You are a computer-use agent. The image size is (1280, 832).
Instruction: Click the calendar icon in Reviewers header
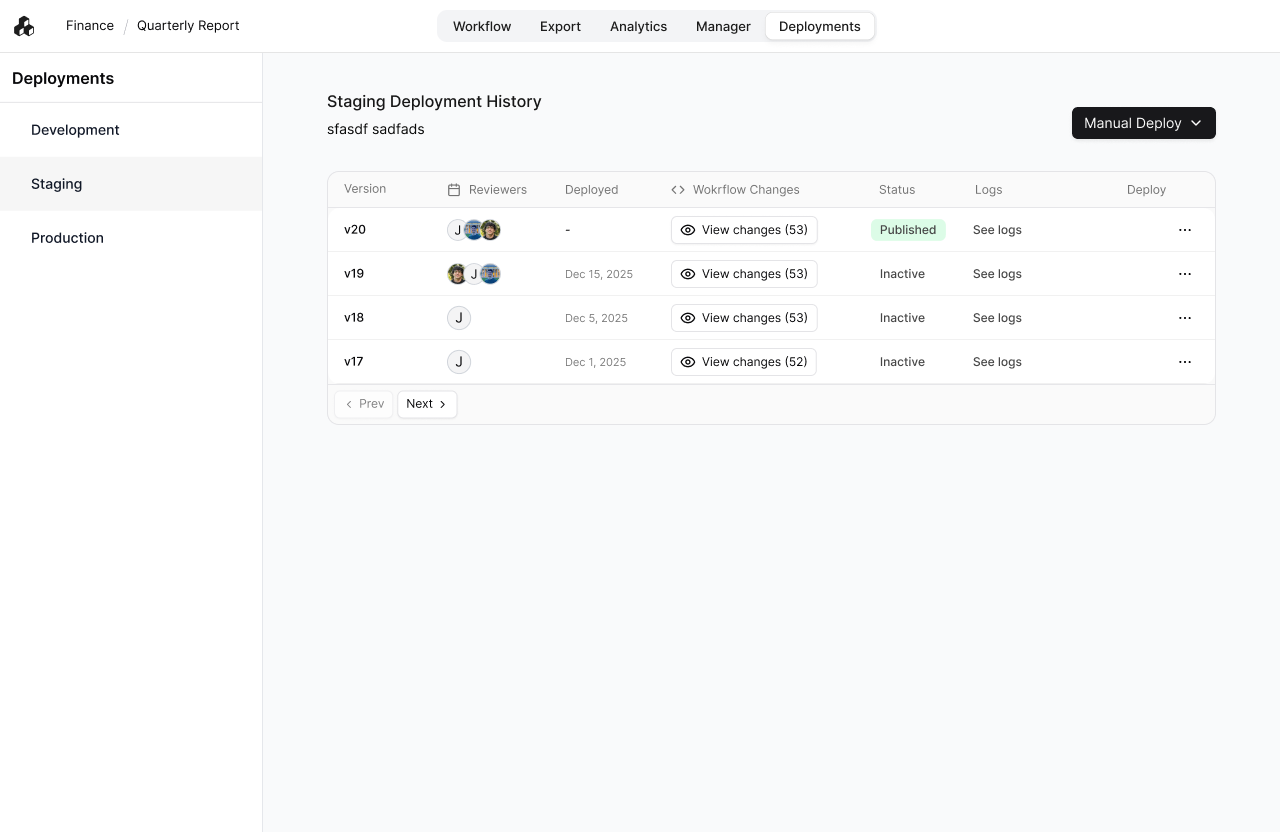click(454, 190)
